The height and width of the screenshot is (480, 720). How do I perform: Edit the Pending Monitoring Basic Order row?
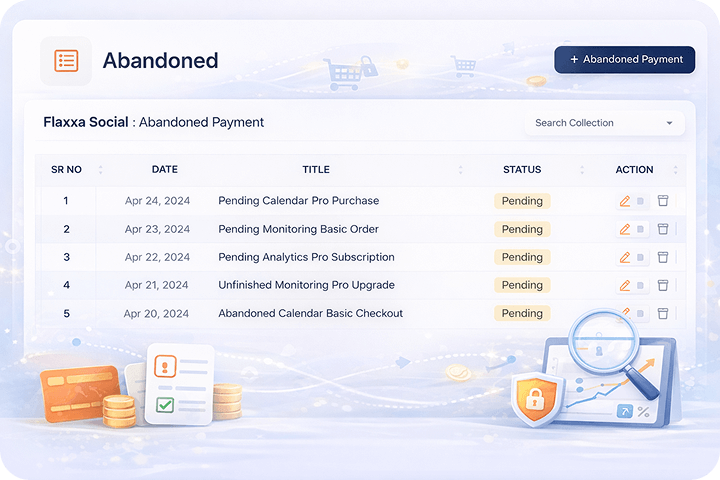(625, 229)
